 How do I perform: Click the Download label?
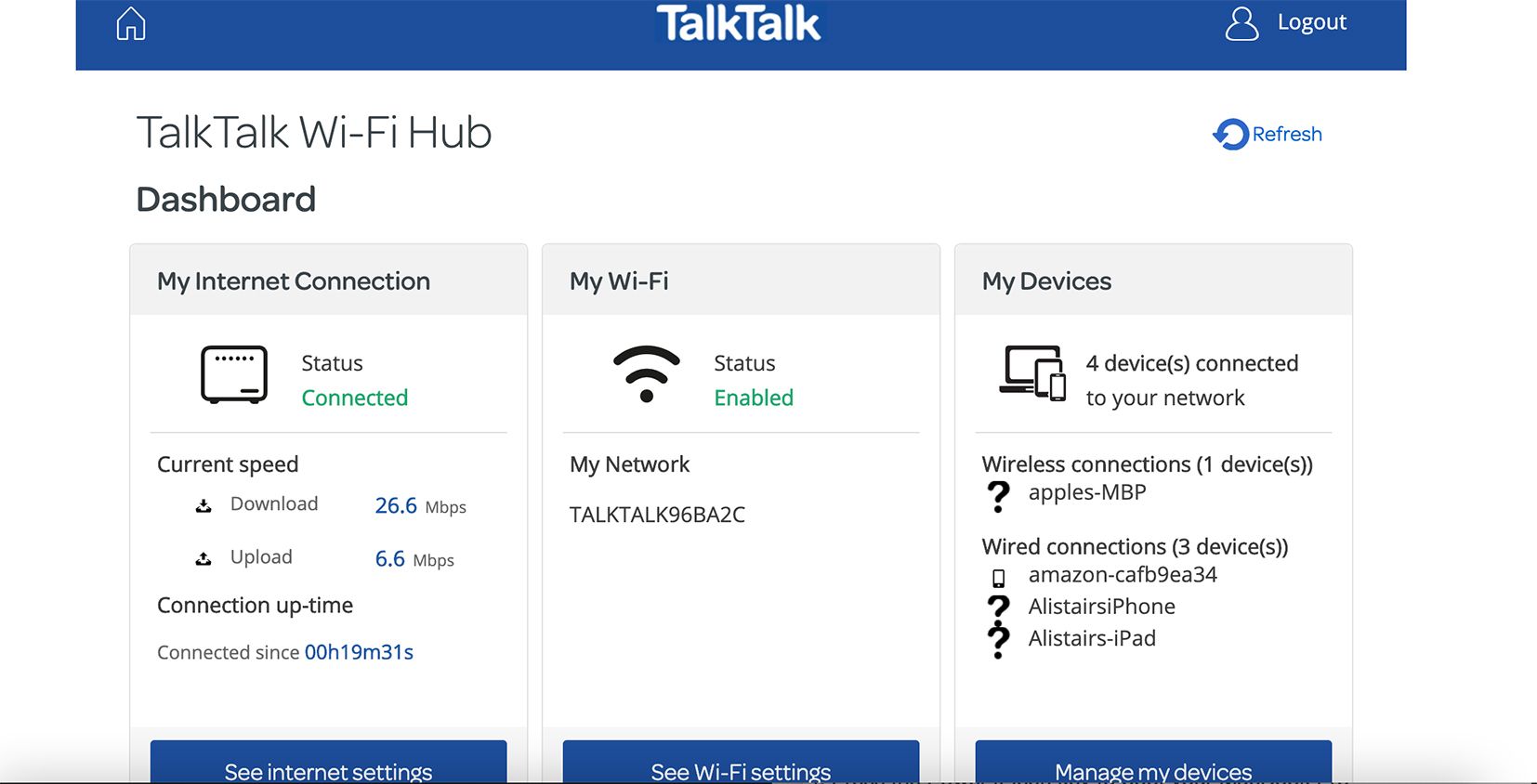(274, 503)
